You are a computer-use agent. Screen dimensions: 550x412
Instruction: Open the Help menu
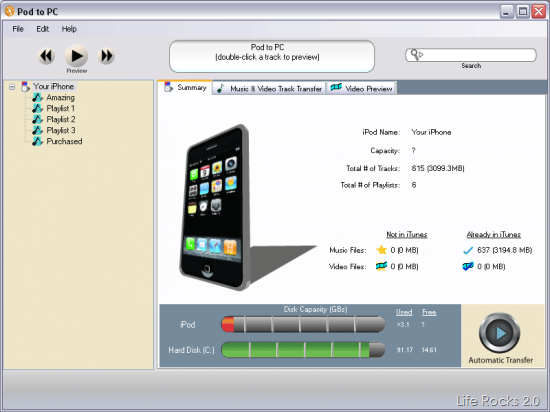pyautogui.click(x=69, y=29)
